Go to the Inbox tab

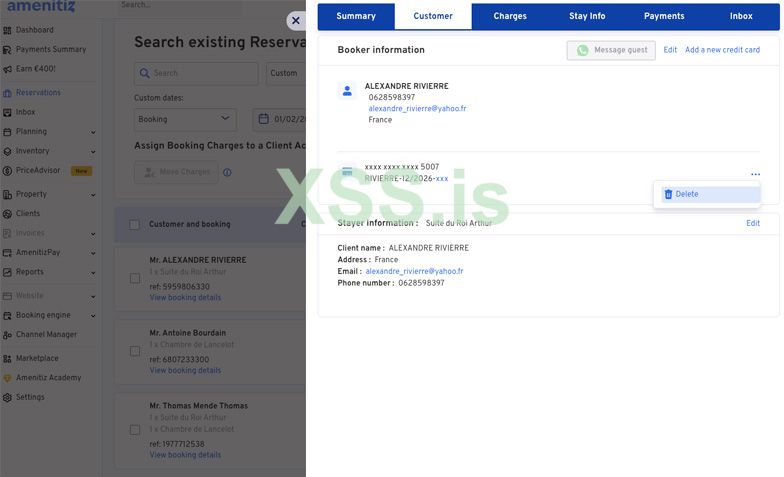pos(741,16)
